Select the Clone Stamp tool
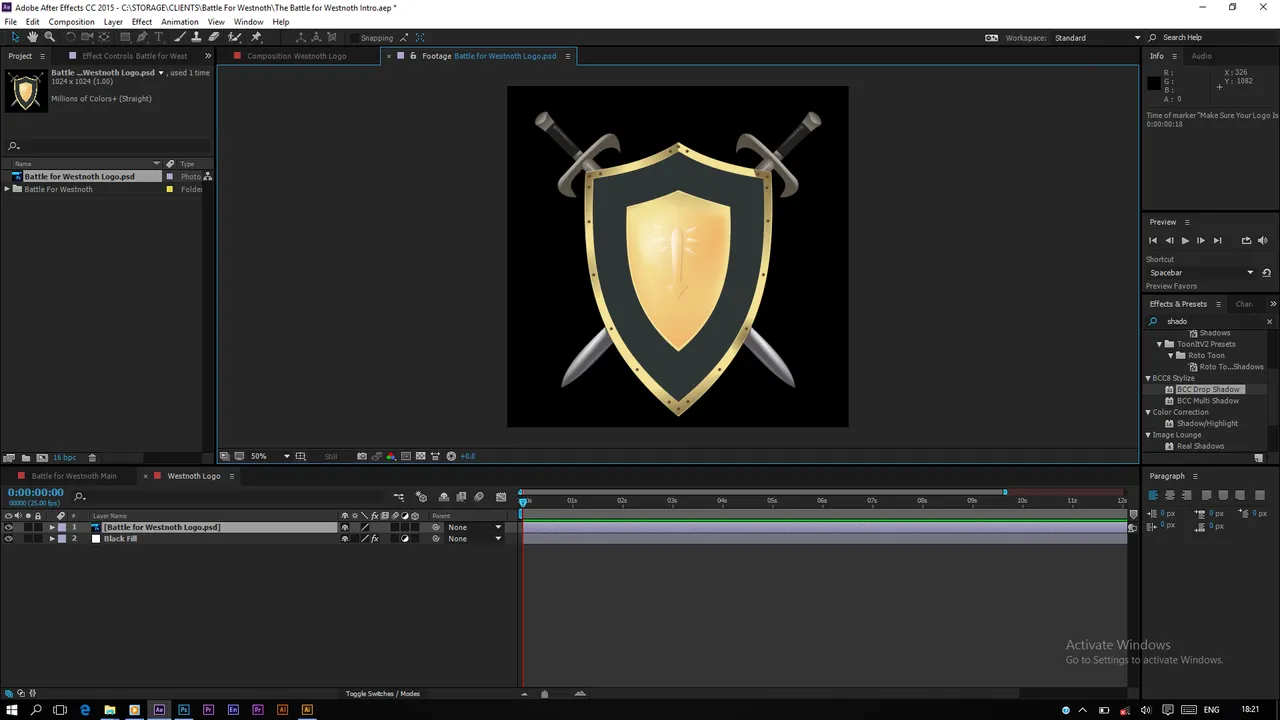The height and width of the screenshot is (720, 1280). pyautogui.click(x=197, y=37)
